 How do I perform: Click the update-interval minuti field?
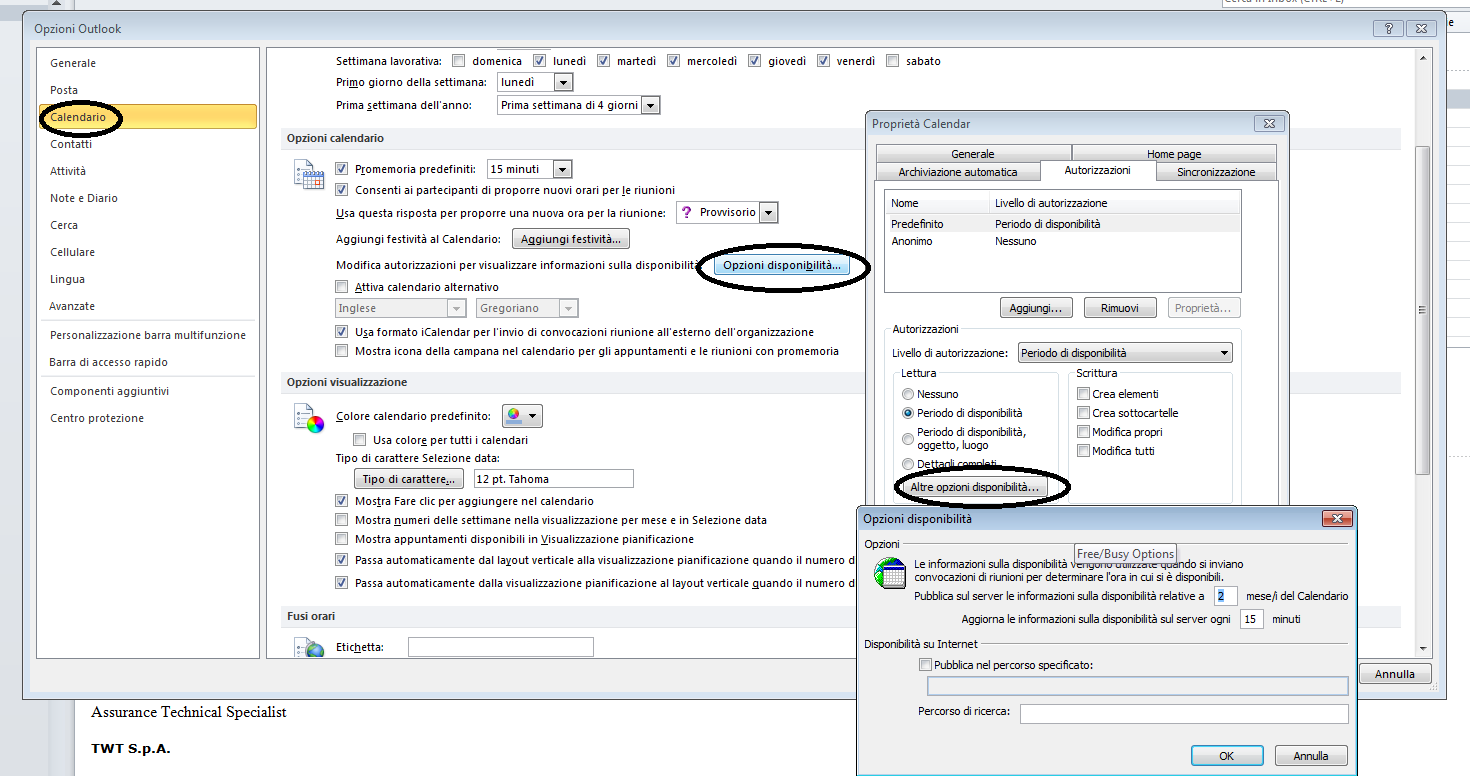tap(1251, 619)
